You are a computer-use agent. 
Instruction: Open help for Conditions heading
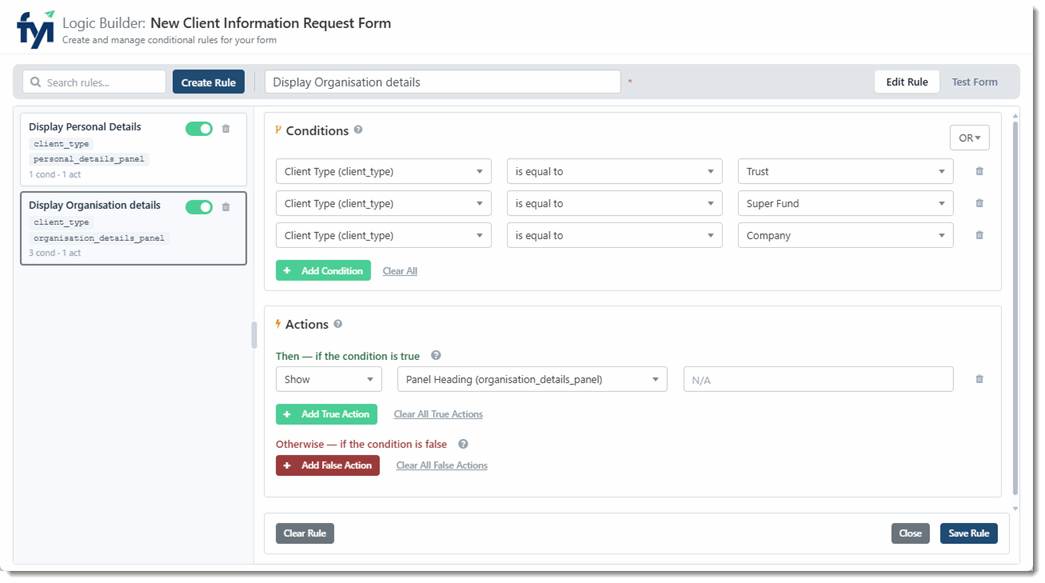pos(358,130)
